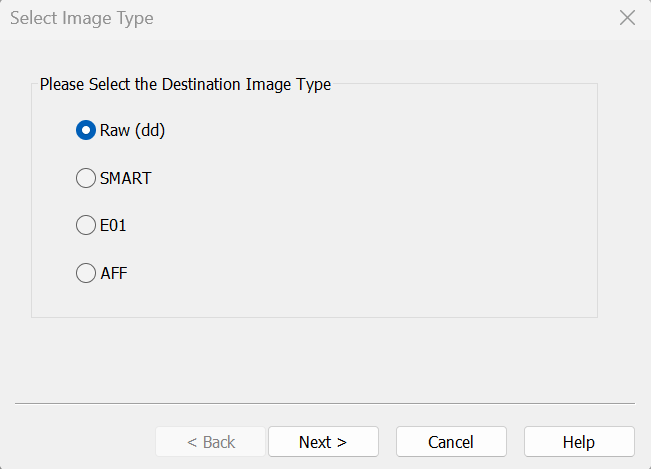Click the Select Image Type title bar

point(300,18)
